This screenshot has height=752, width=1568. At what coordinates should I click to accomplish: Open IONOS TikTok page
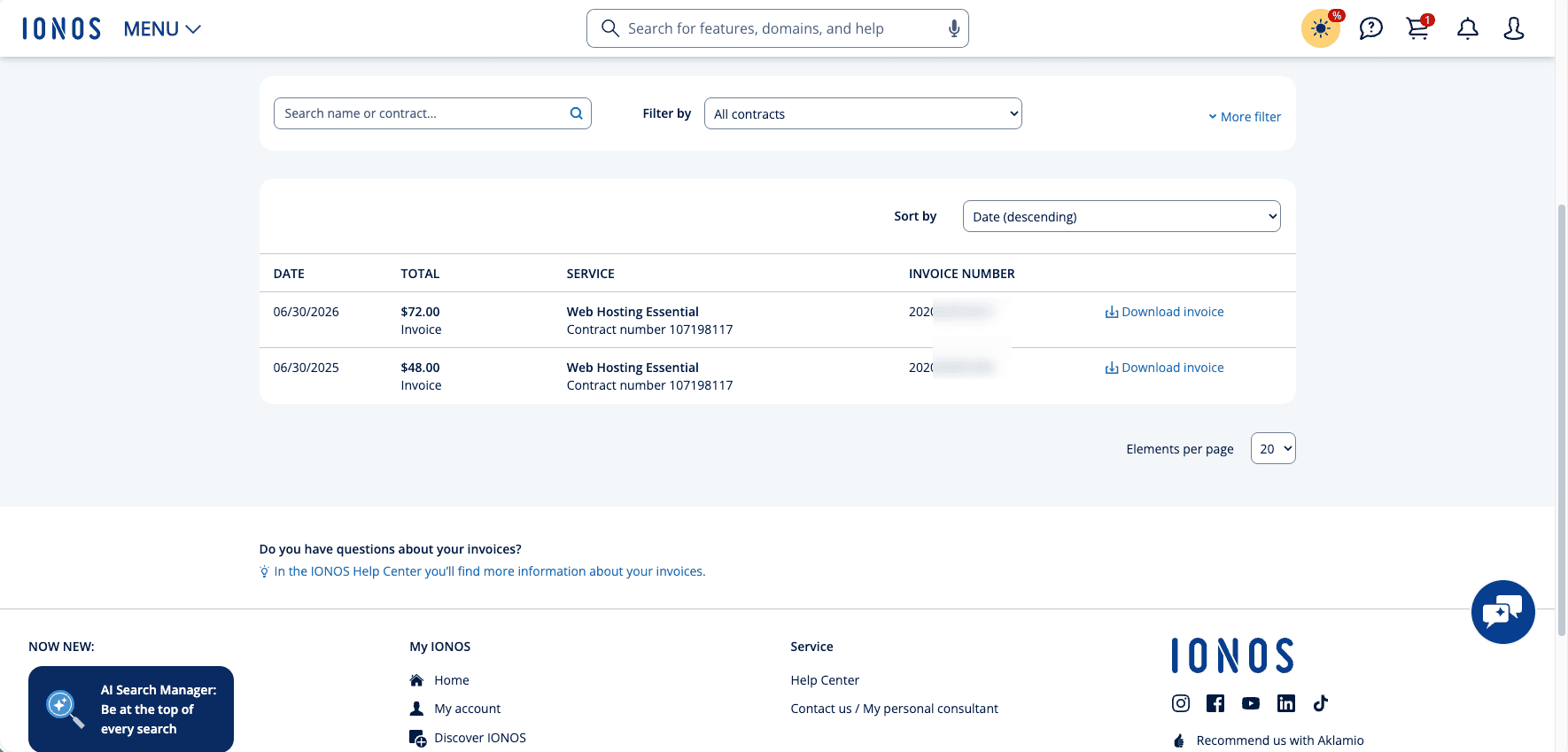click(1321, 703)
